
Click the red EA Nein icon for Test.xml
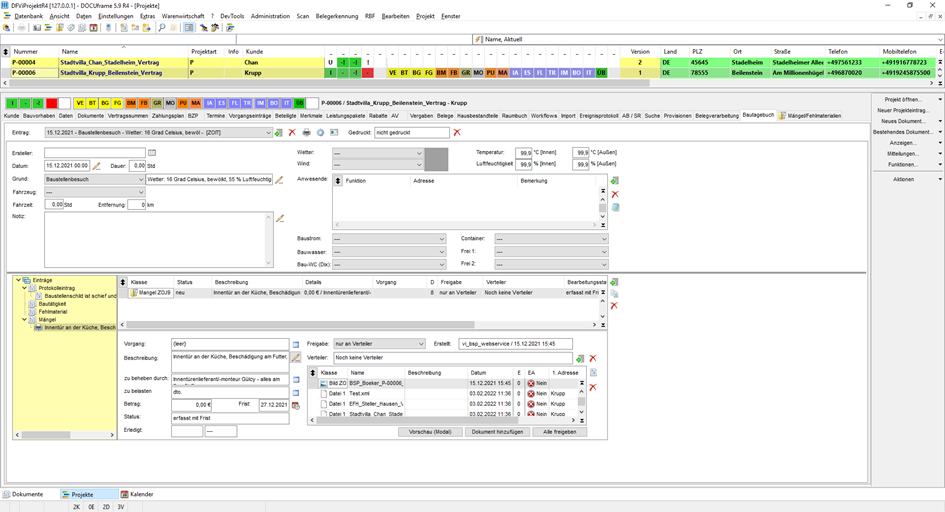pyautogui.click(x=531, y=394)
